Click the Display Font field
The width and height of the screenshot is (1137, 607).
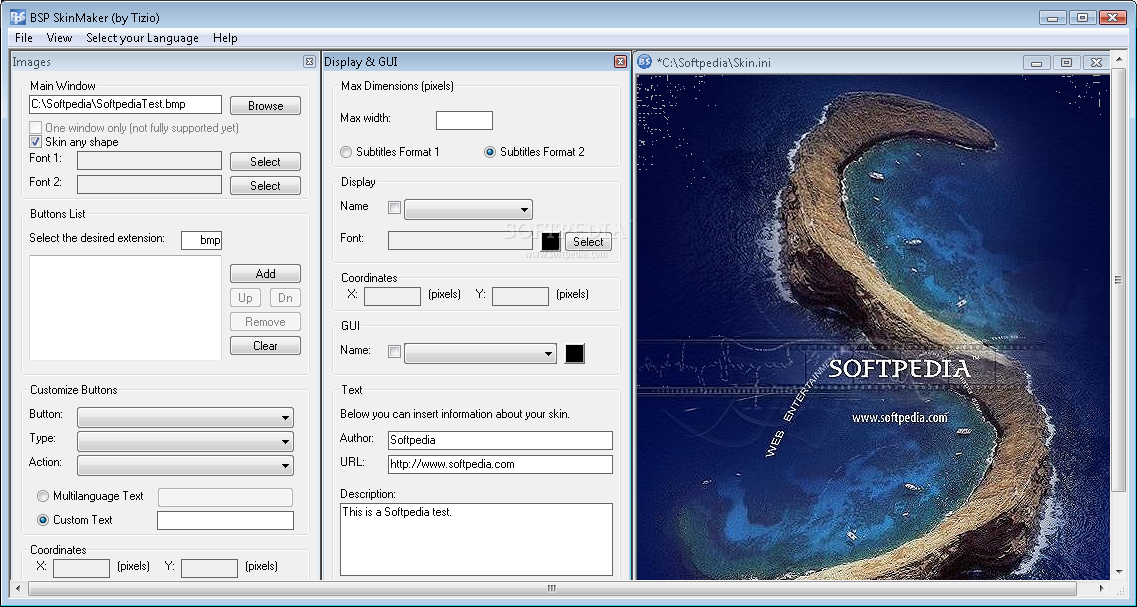pyautogui.click(x=460, y=240)
